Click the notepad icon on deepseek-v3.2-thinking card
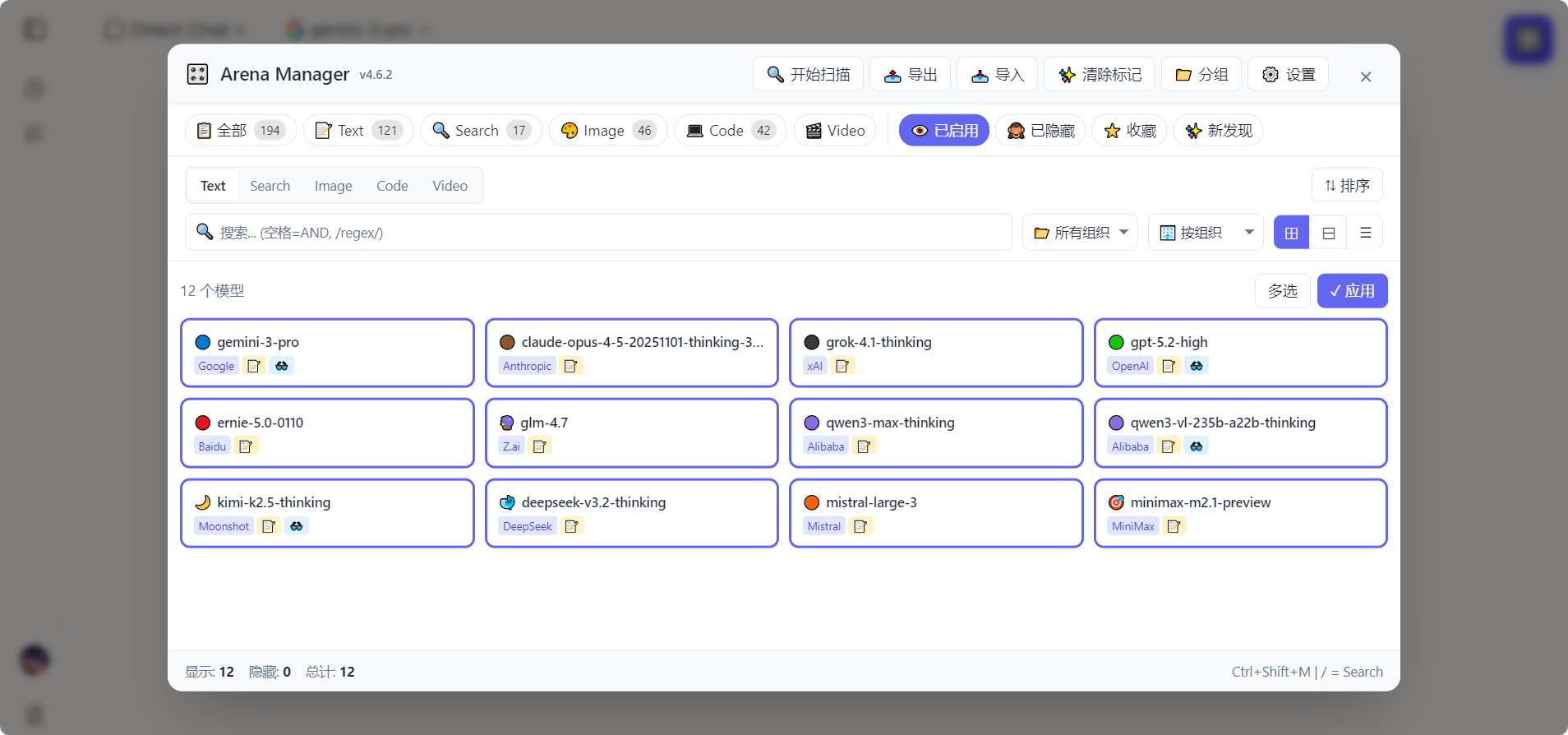This screenshot has height=735, width=1568. pos(572,526)
